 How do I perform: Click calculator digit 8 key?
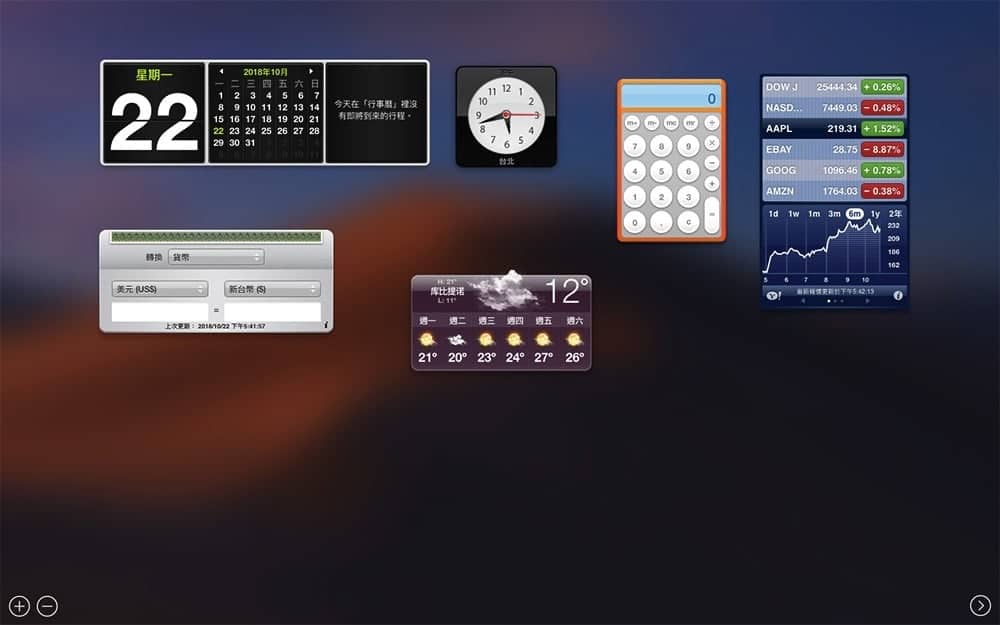[661, 146]
